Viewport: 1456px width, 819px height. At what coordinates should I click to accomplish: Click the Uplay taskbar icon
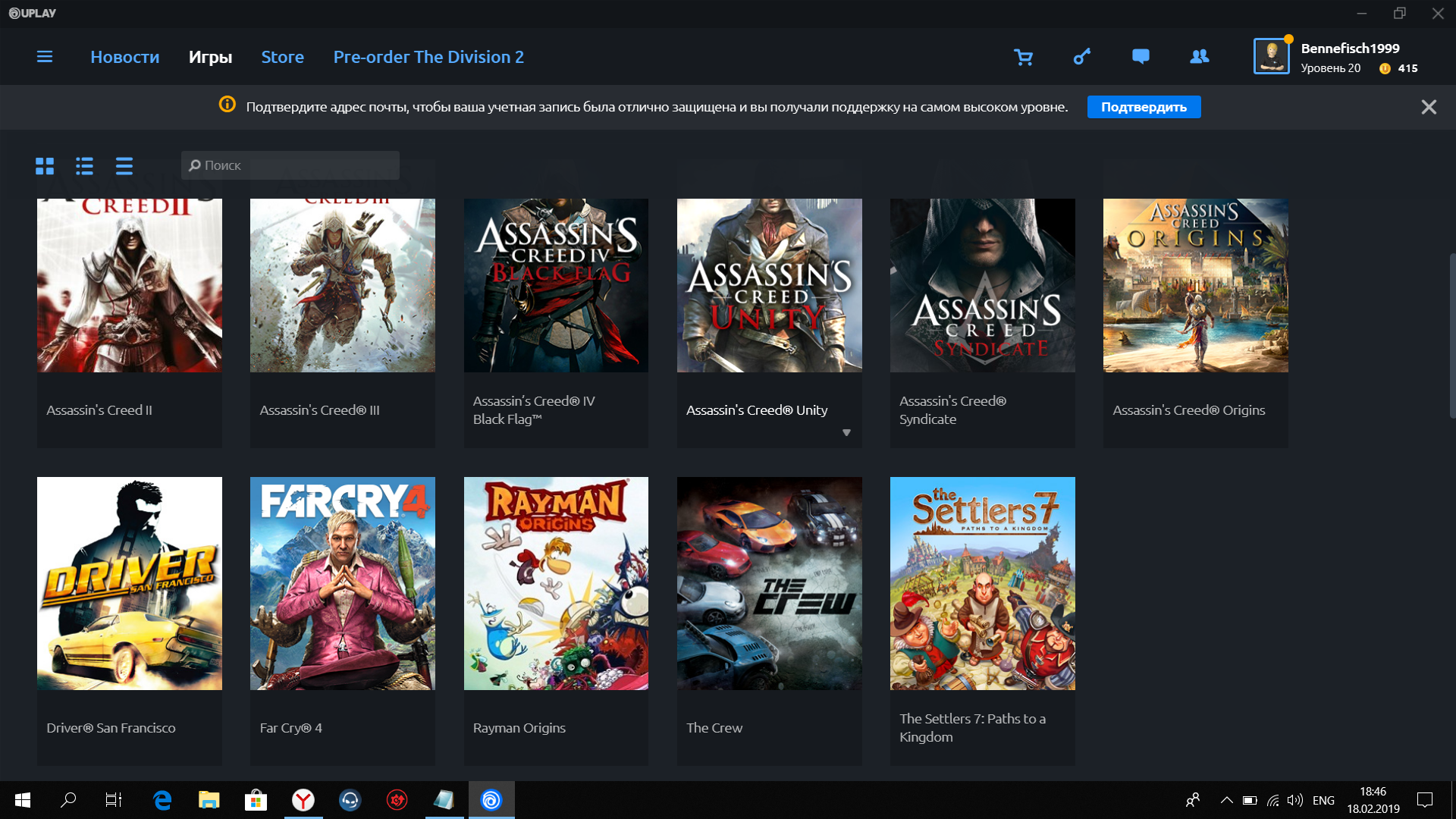coord(491,800)
